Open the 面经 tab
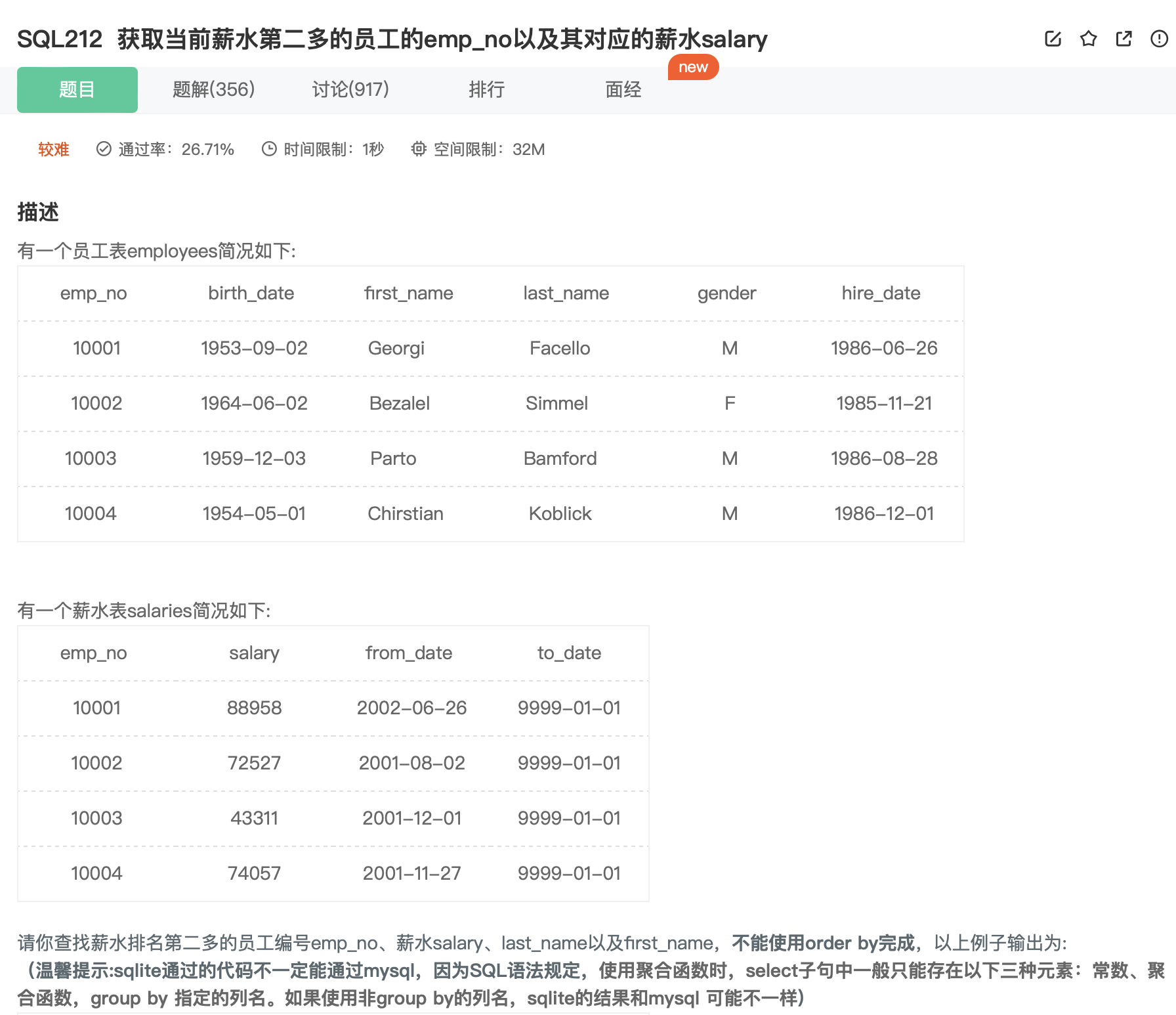Image resolution: width=1176 pixels, height=1015 pixels. 623,89
